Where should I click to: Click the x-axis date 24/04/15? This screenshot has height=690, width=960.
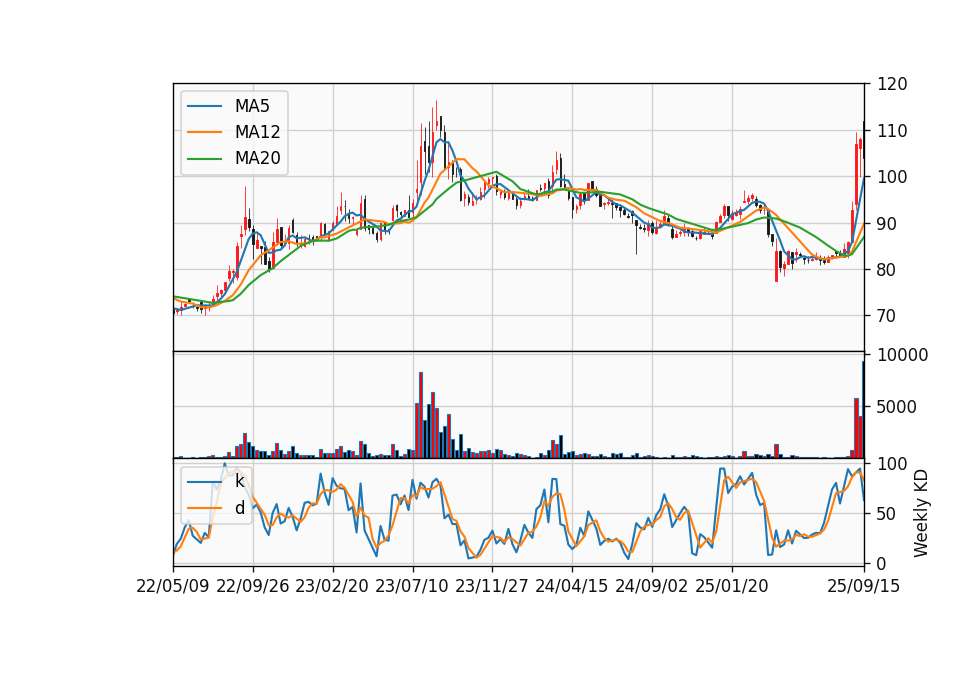[572, 586]
